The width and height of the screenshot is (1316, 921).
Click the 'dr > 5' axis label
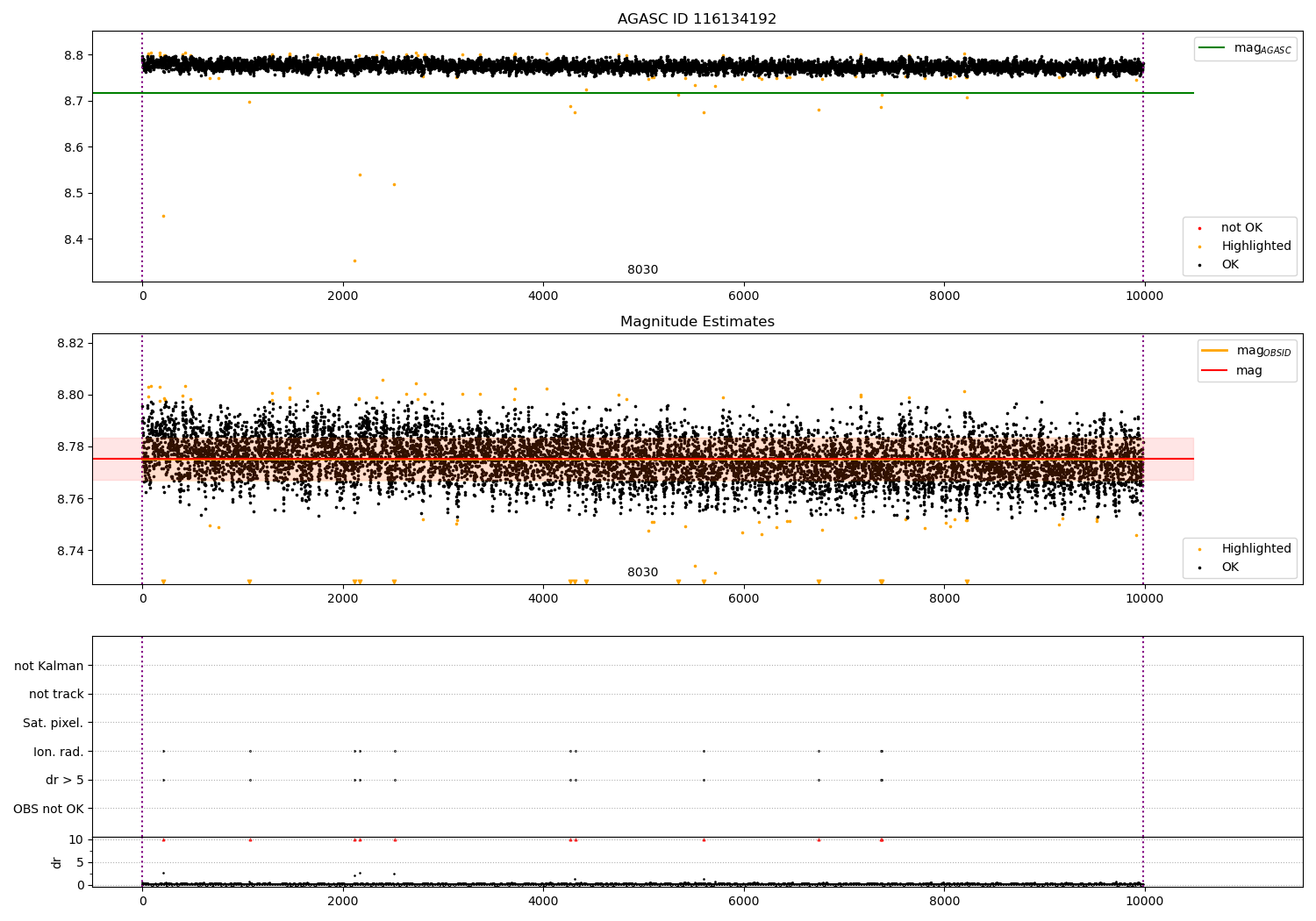(x=65, y=780)
